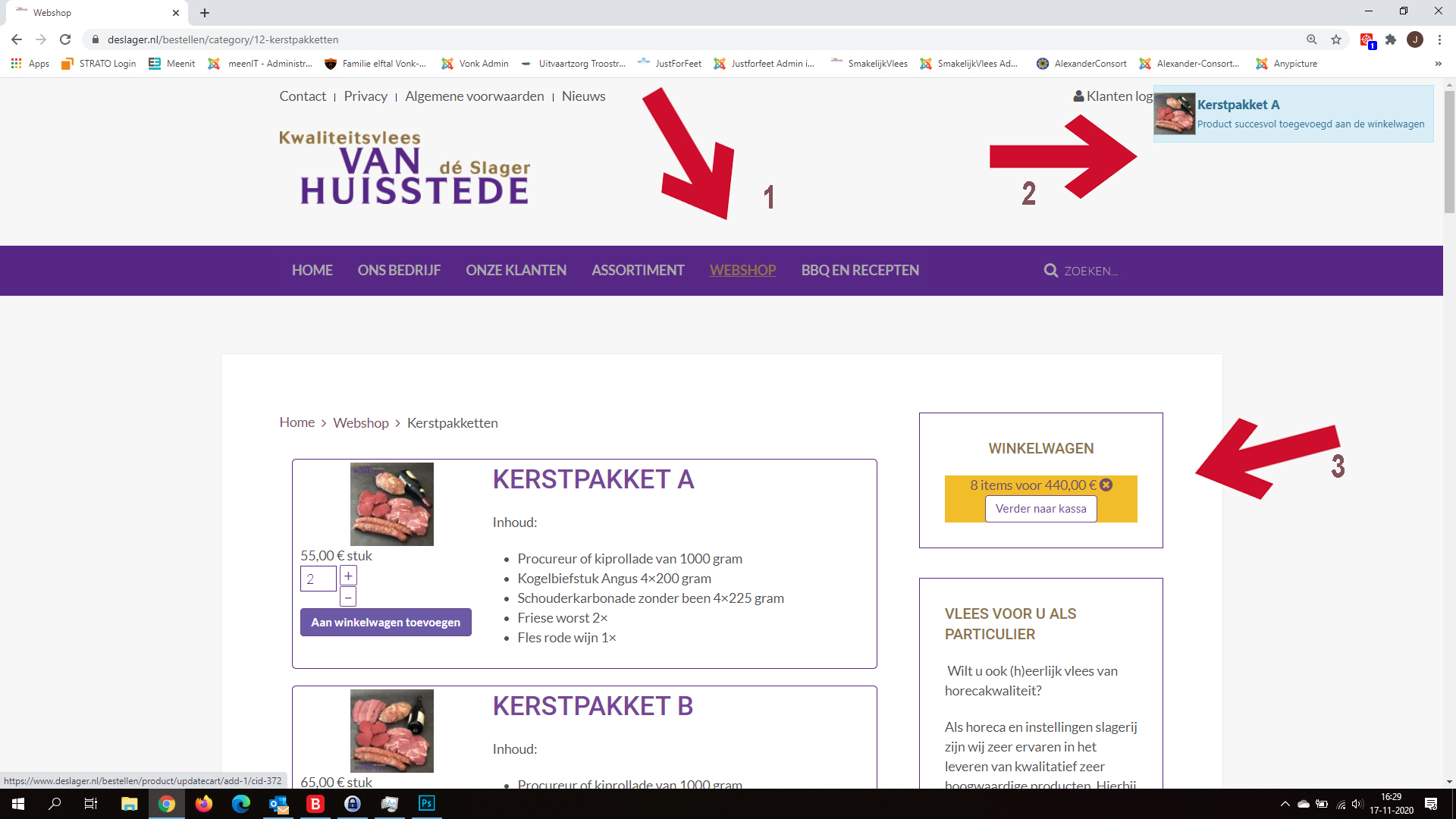This screenshot has height=819, width=1456.
Task: Bookmark this page with the star icon
Action: tap(1336, 39)
